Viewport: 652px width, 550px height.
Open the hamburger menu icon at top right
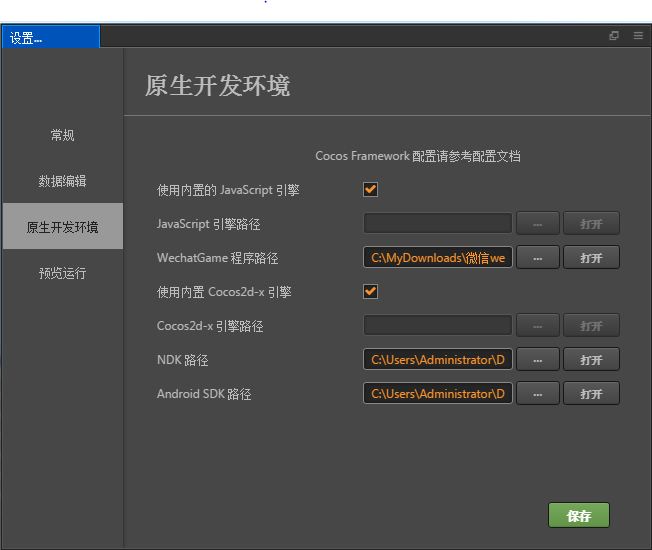point(638,36)
